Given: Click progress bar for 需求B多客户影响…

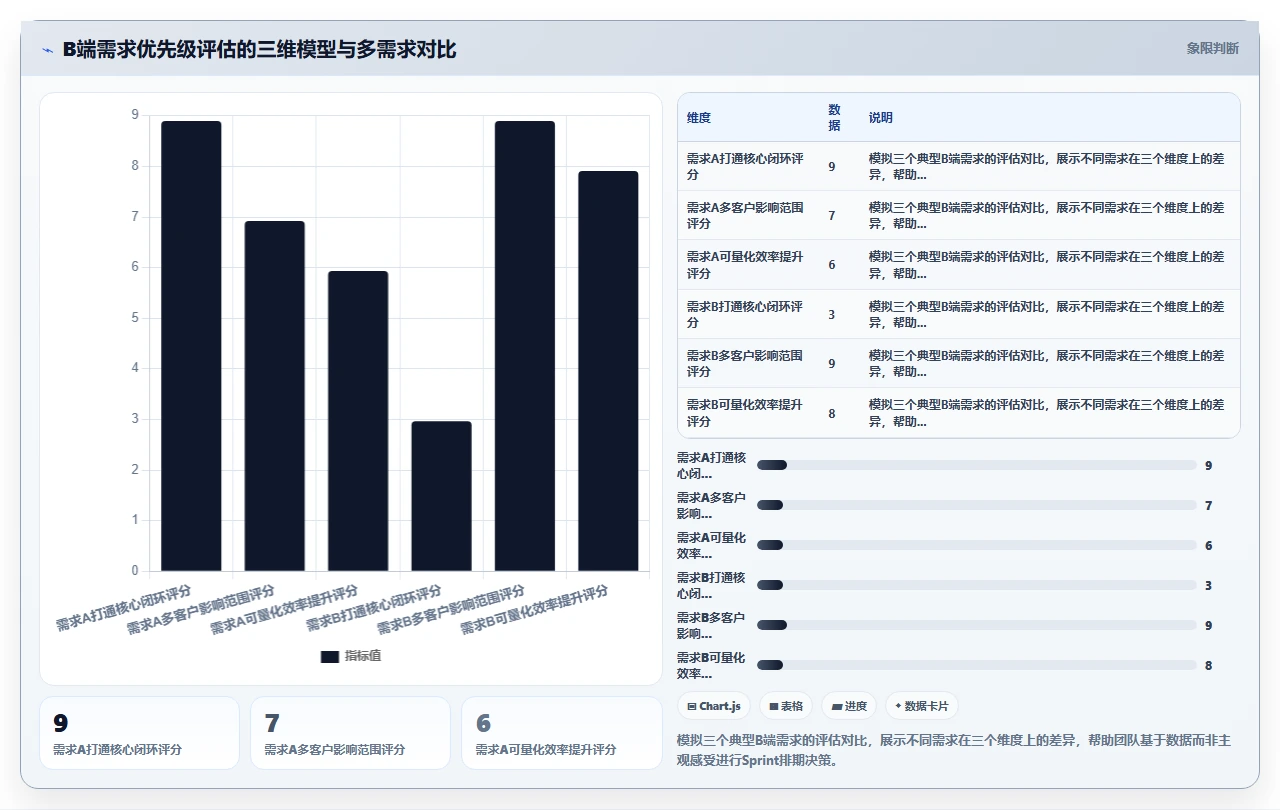Looking at the screenshot, I should [x=977, y=625].
